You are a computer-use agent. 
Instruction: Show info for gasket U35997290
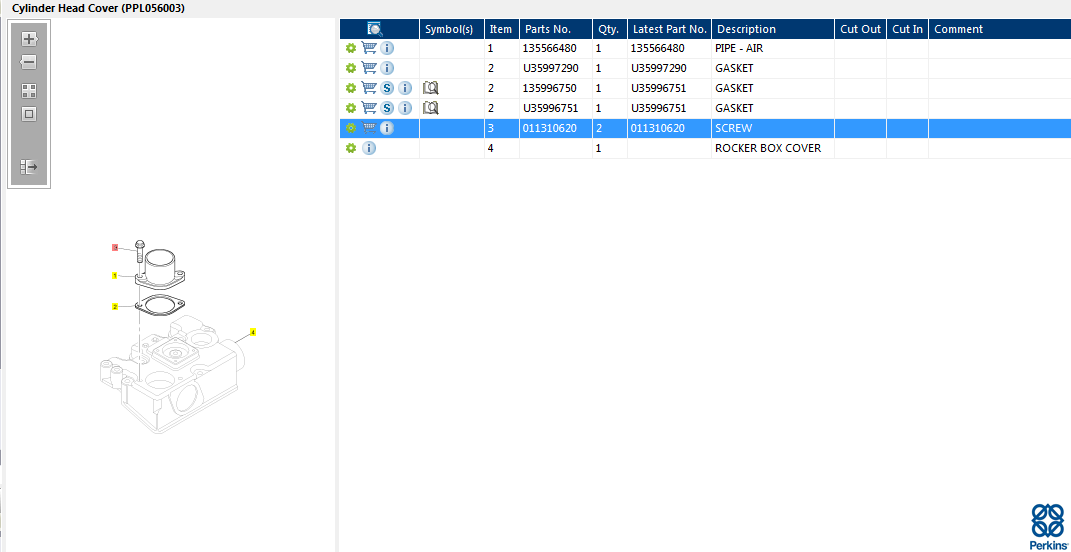tap(387, 68)
